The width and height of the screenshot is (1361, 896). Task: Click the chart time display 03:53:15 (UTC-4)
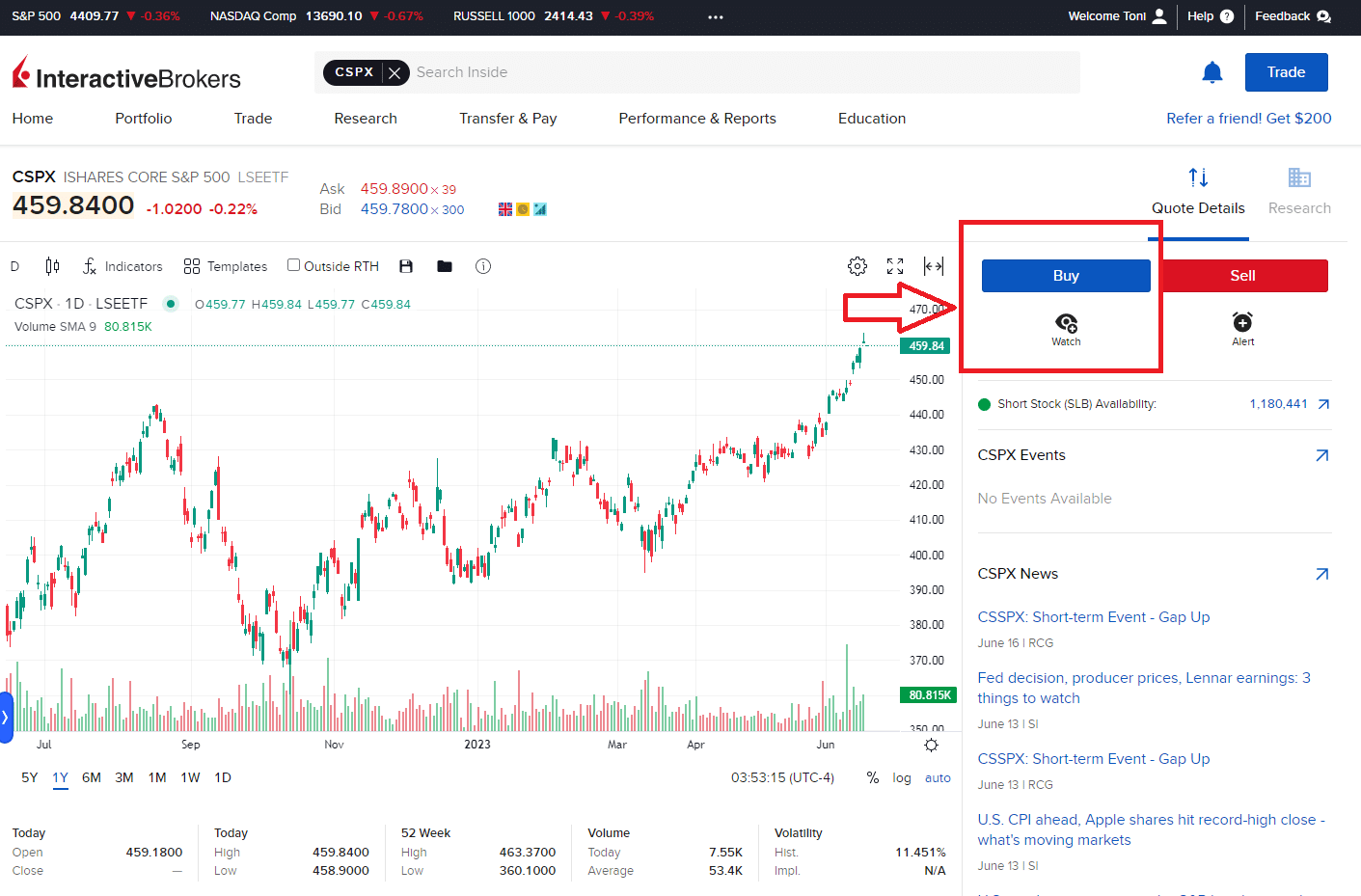pyautogui.click(x=782, y=777)
